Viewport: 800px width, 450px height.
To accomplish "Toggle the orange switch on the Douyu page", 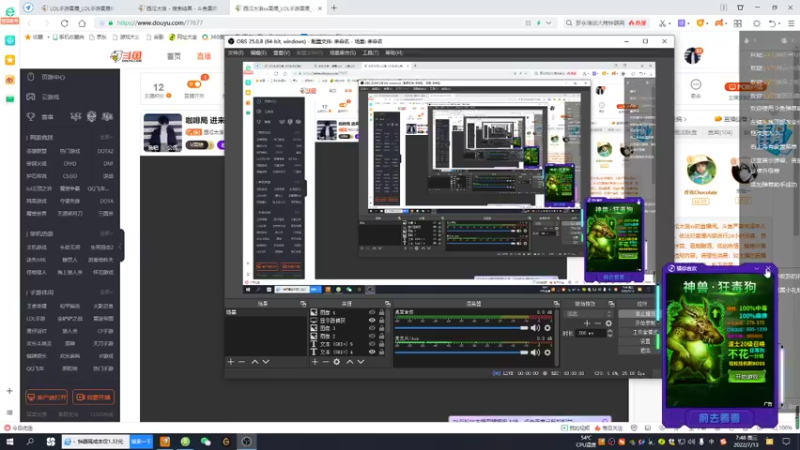I will click(x=194, y=84).
